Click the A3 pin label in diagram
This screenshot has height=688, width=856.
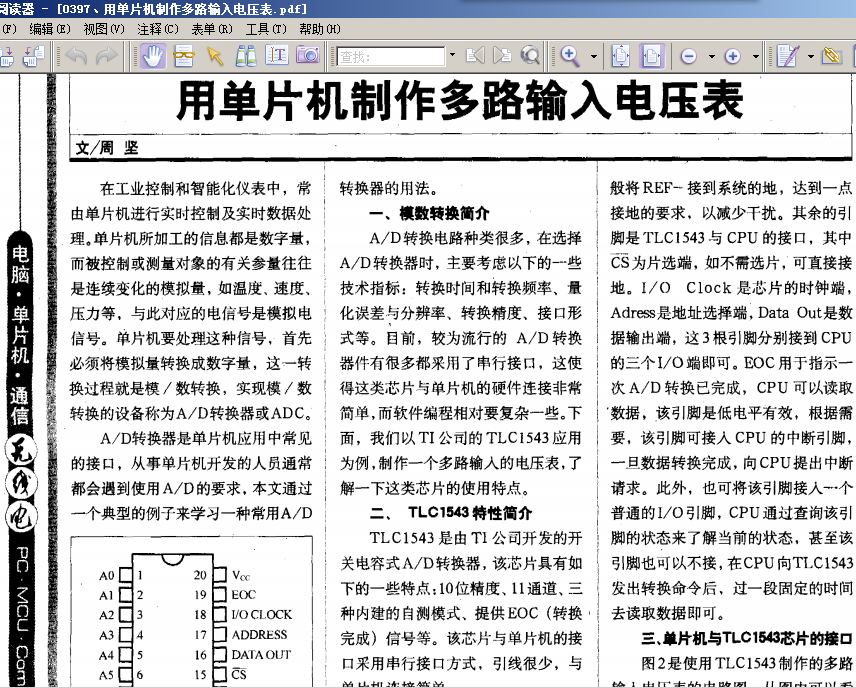point(106,635)
